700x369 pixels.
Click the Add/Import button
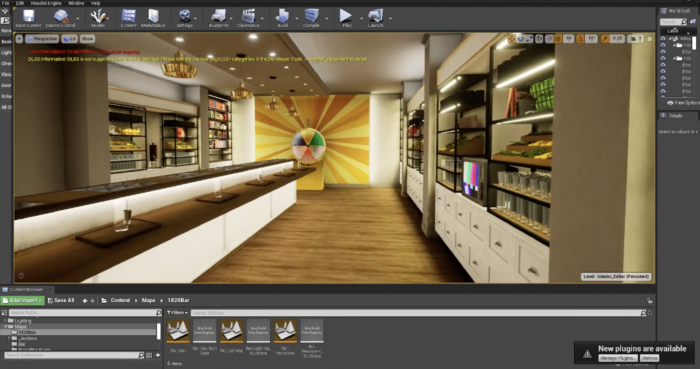tap(22, 301)
